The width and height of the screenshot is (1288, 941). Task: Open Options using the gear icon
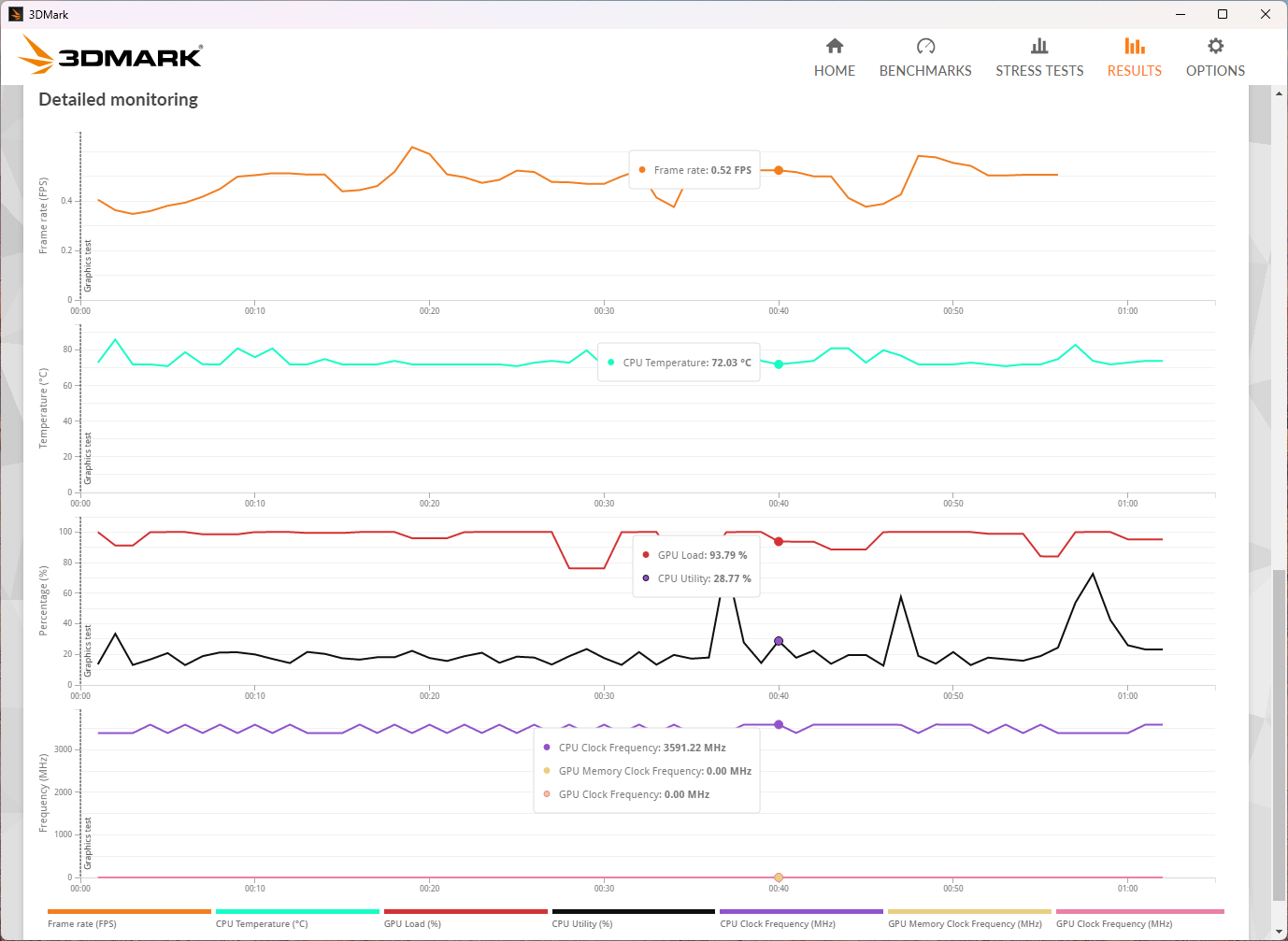tap(1215, 46)
